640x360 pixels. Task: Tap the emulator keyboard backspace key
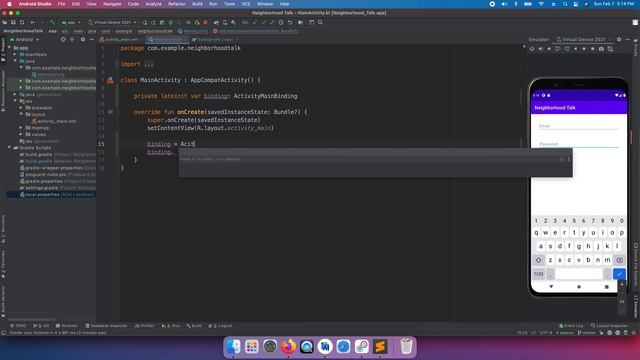click(619, 260)
